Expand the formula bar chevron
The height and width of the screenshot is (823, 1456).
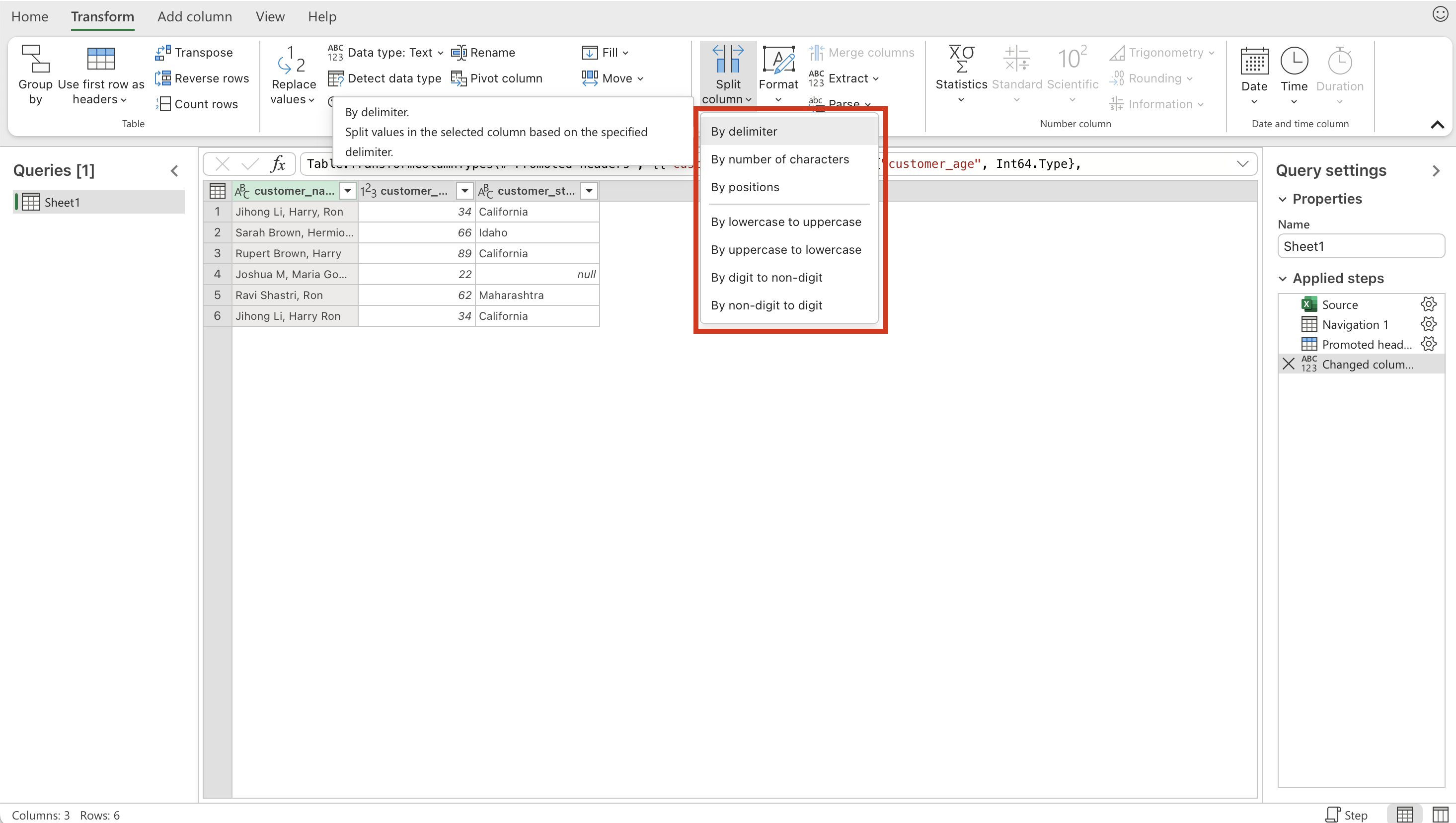[1242, 164]
